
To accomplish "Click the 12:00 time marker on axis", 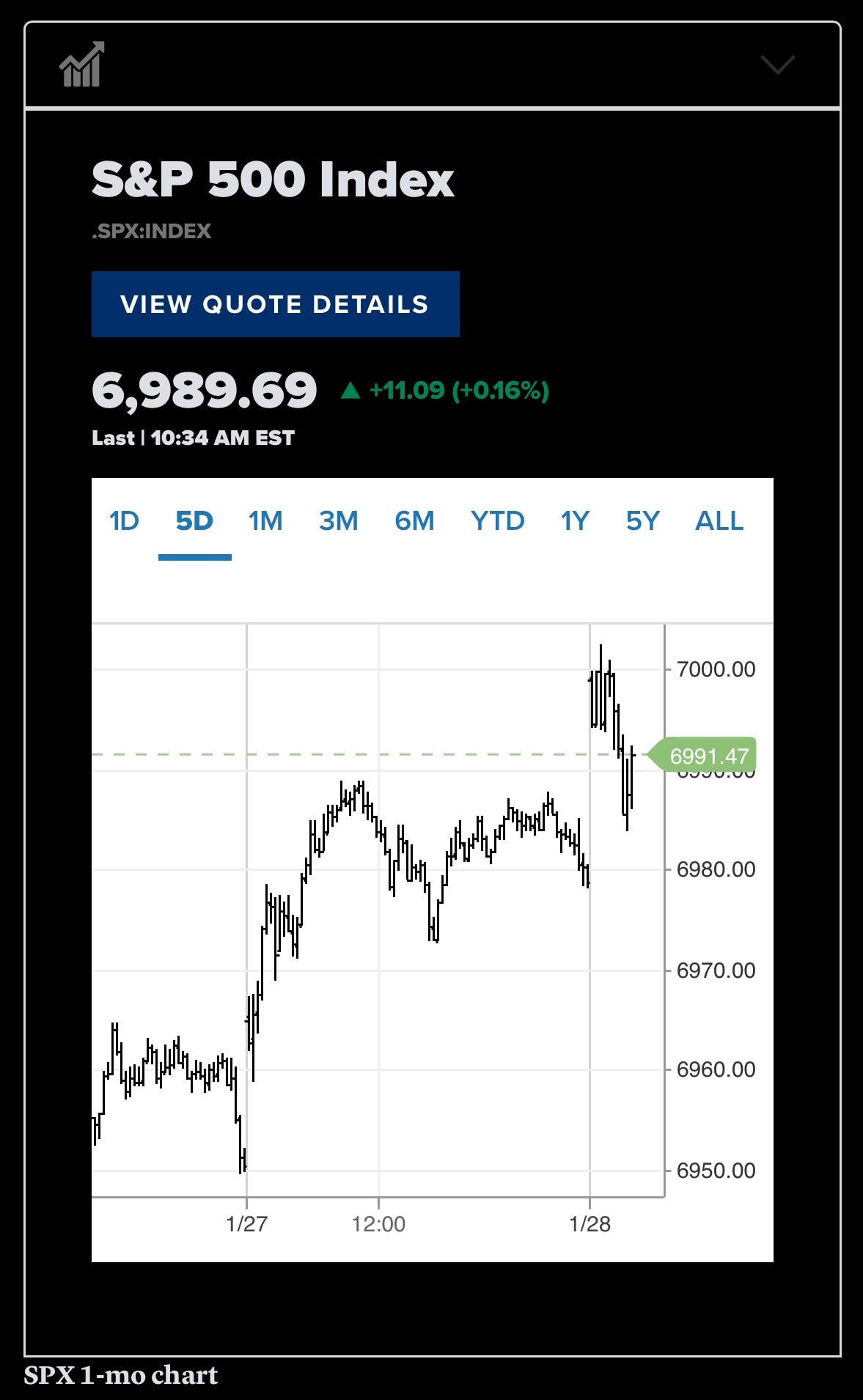I will 378,1223.
